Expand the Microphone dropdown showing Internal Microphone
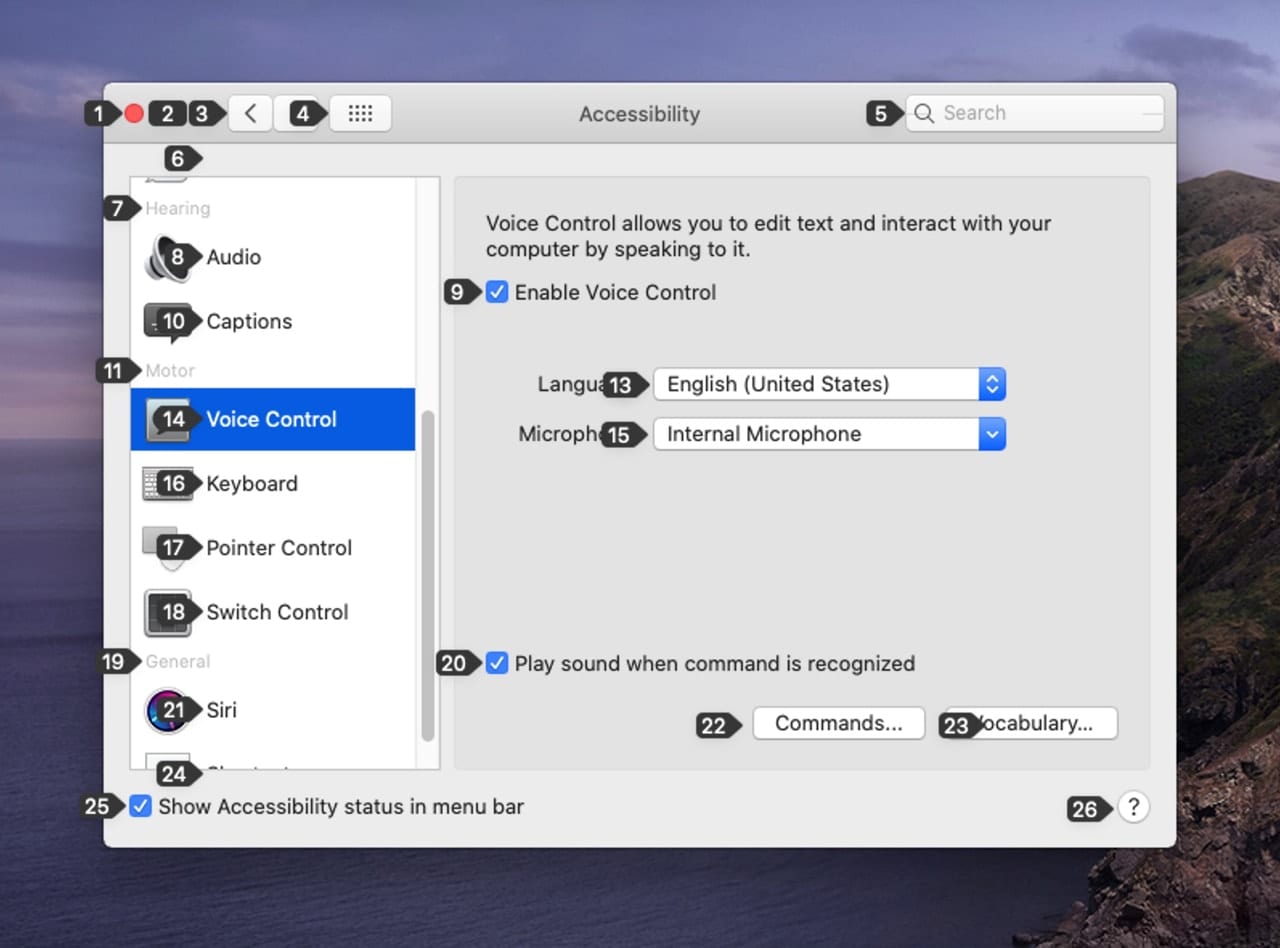Screen dimensions: 1280x948 828,434
